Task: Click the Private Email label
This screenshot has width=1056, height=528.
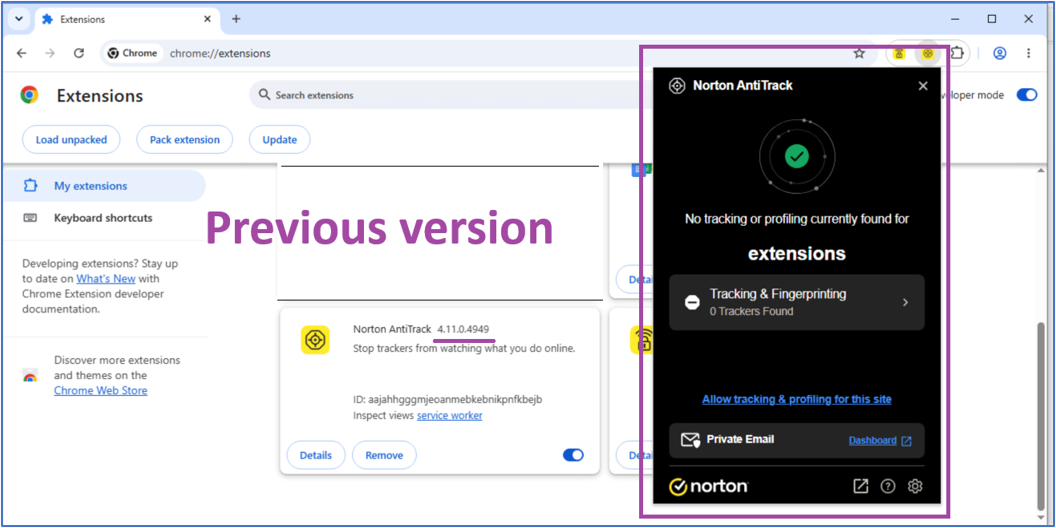Action: [740, 439]
